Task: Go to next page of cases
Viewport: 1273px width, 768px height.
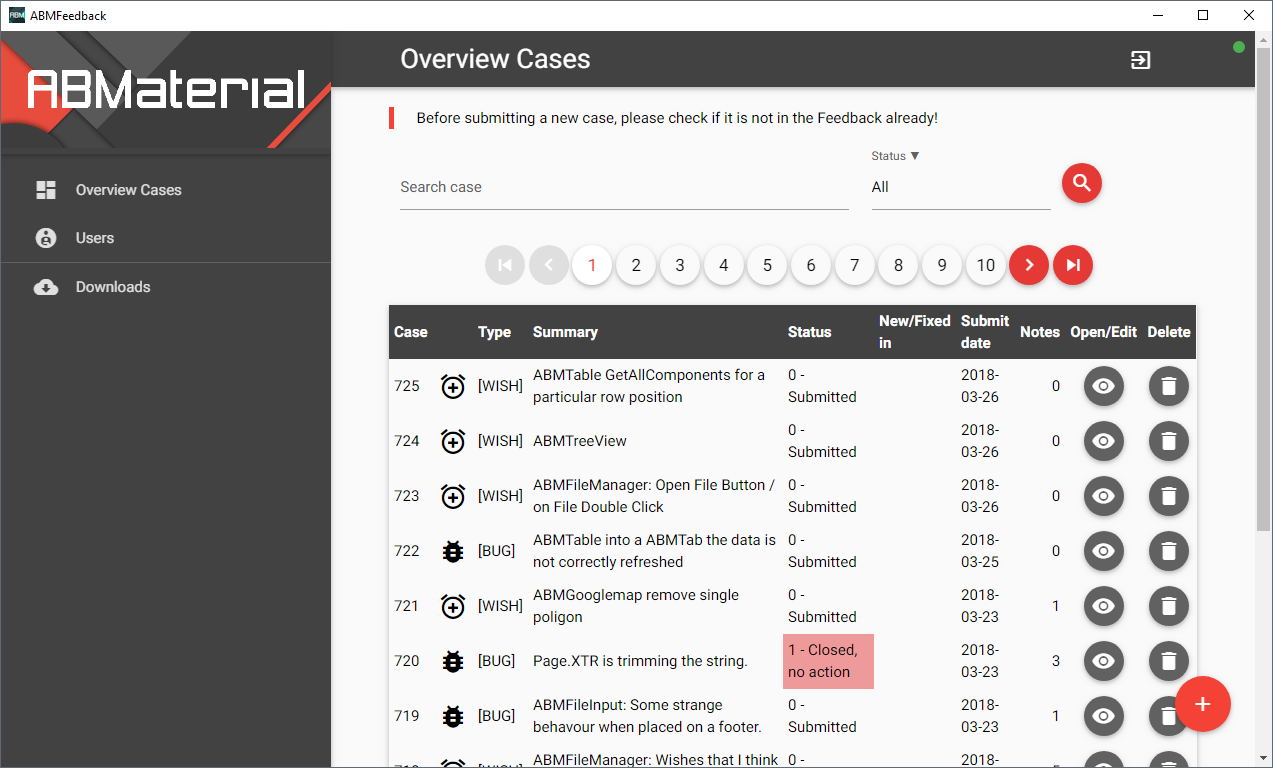Action: click(x=1029, y=265)
